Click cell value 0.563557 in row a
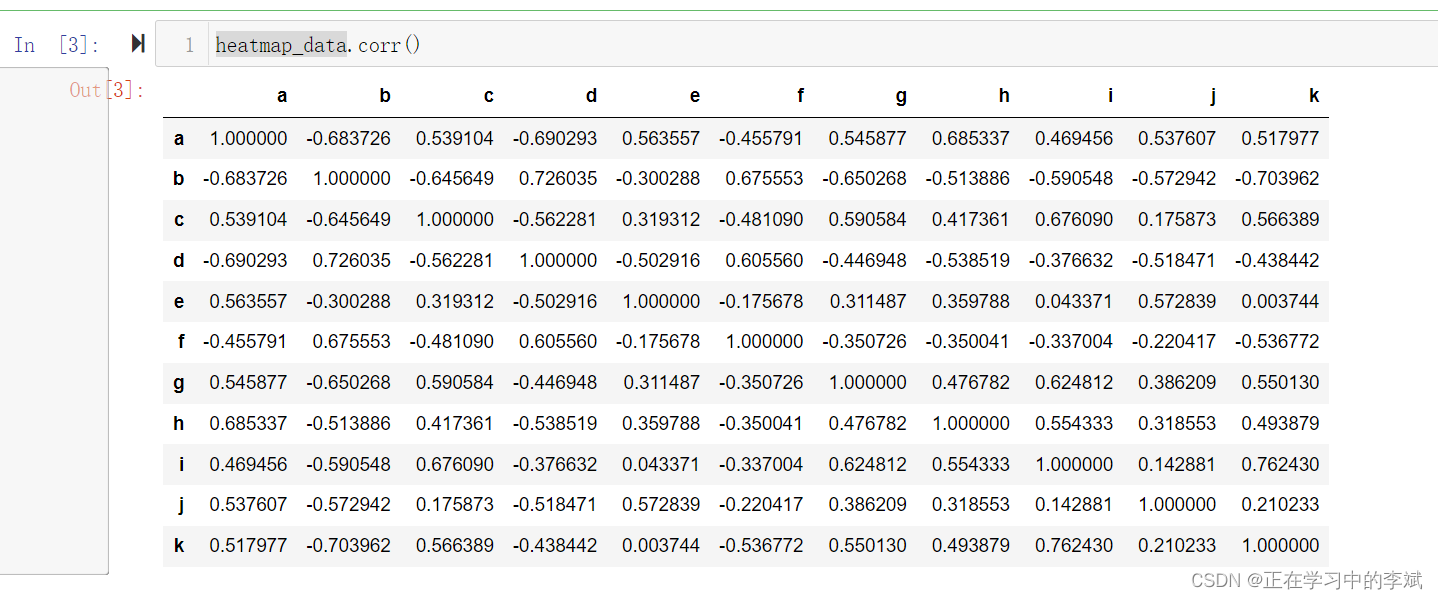 click(661, 138)
